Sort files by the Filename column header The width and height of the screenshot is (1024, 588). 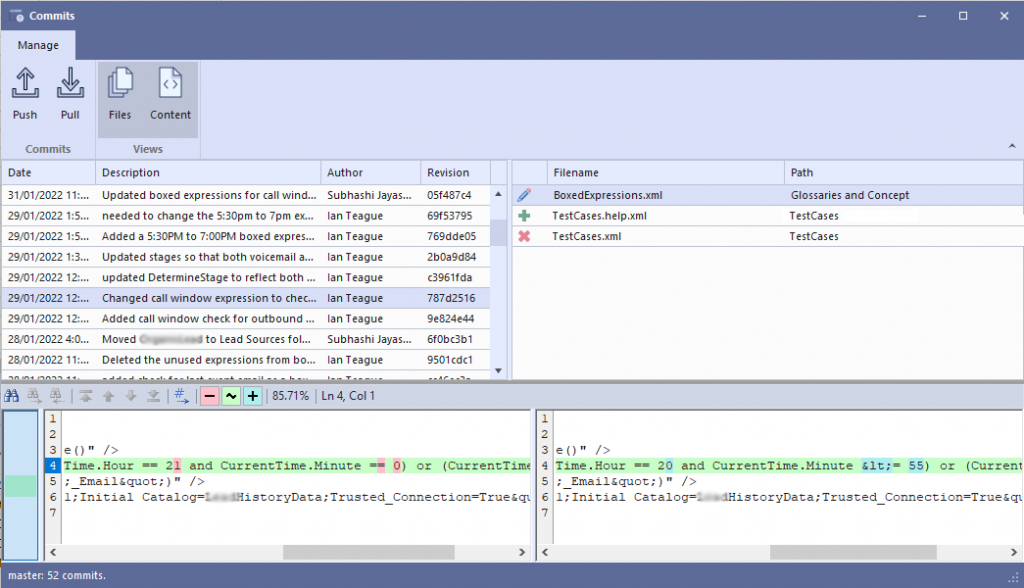coord(665,172)
